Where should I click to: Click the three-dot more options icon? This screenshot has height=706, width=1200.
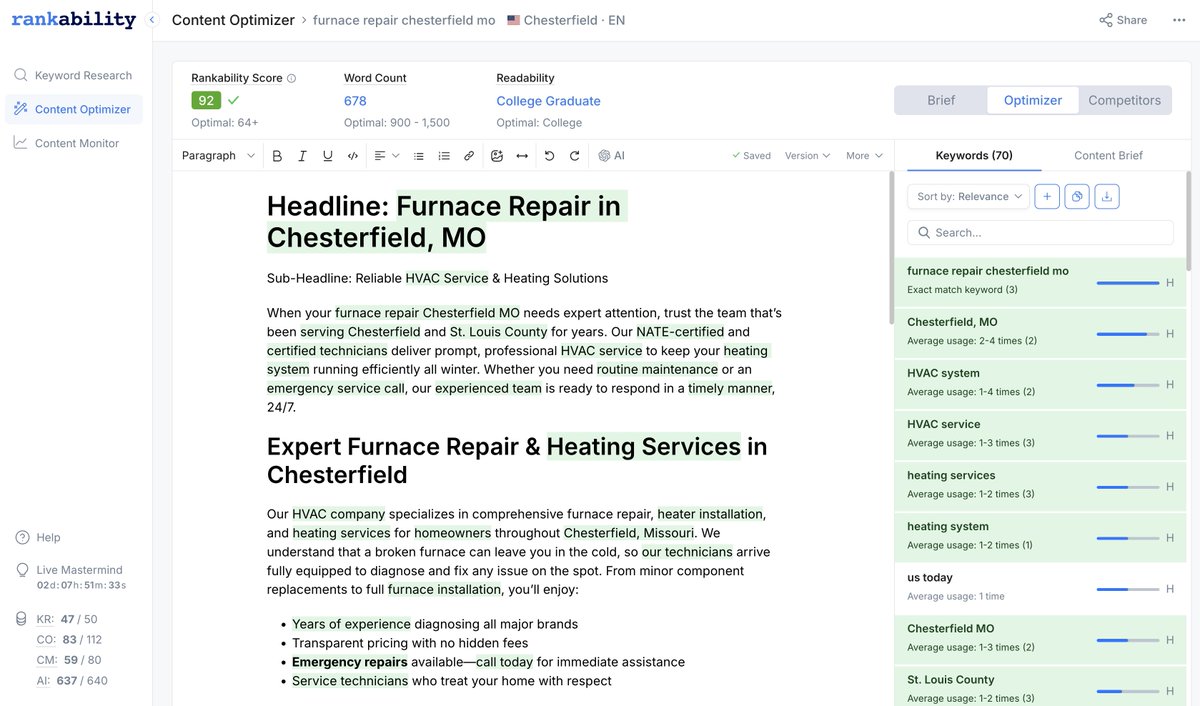click(1179, 20)
